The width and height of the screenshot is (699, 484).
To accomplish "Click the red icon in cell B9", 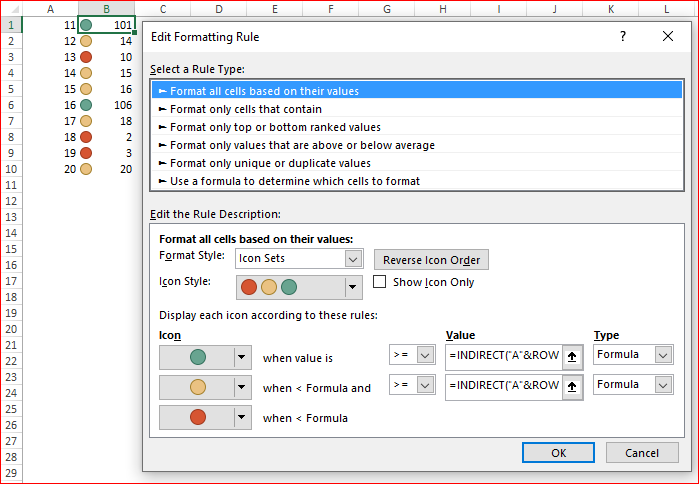I will coord(86,153).
